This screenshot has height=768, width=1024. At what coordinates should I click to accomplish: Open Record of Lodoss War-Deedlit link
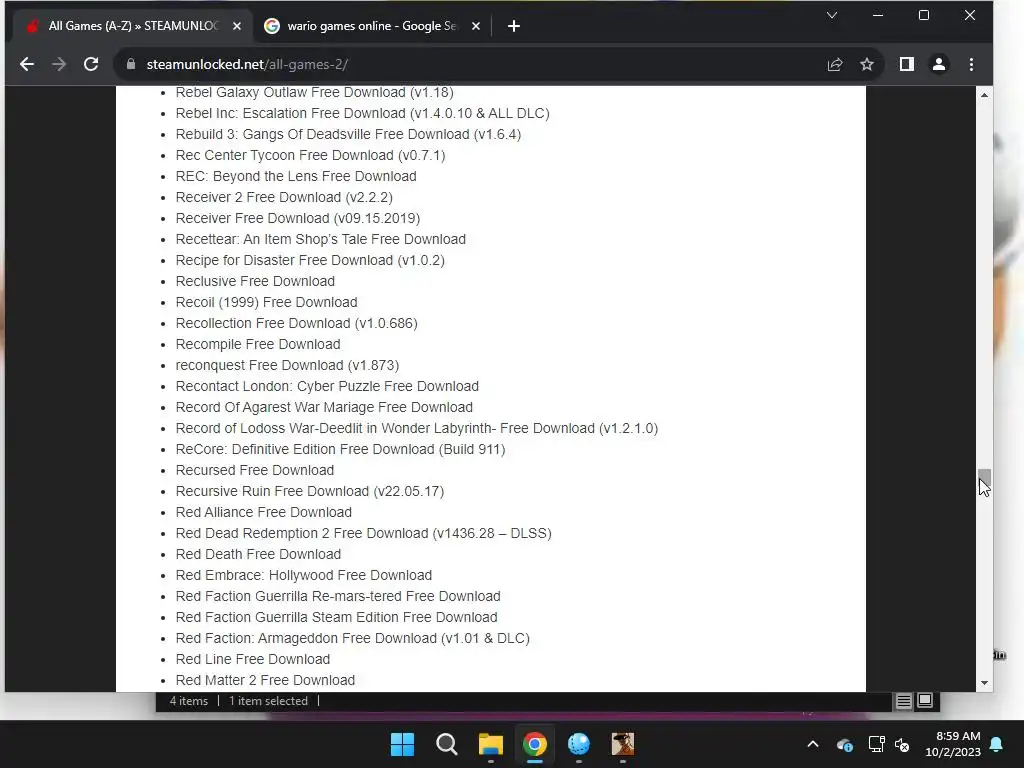pyautogui.click(x=417, y=428)
